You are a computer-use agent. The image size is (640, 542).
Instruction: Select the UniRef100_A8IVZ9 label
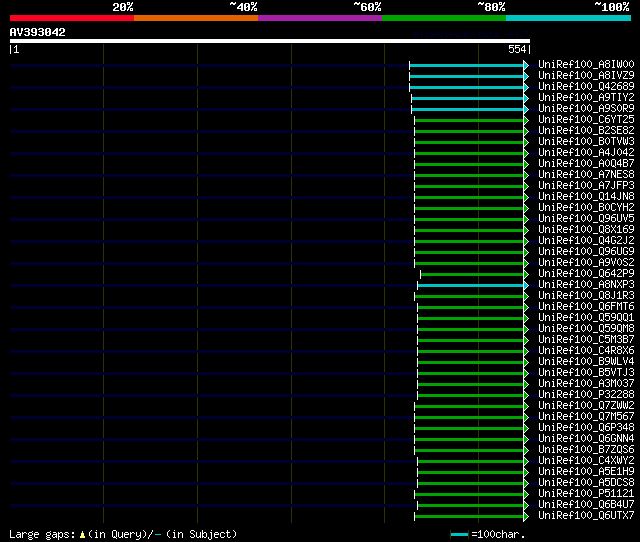586,76
